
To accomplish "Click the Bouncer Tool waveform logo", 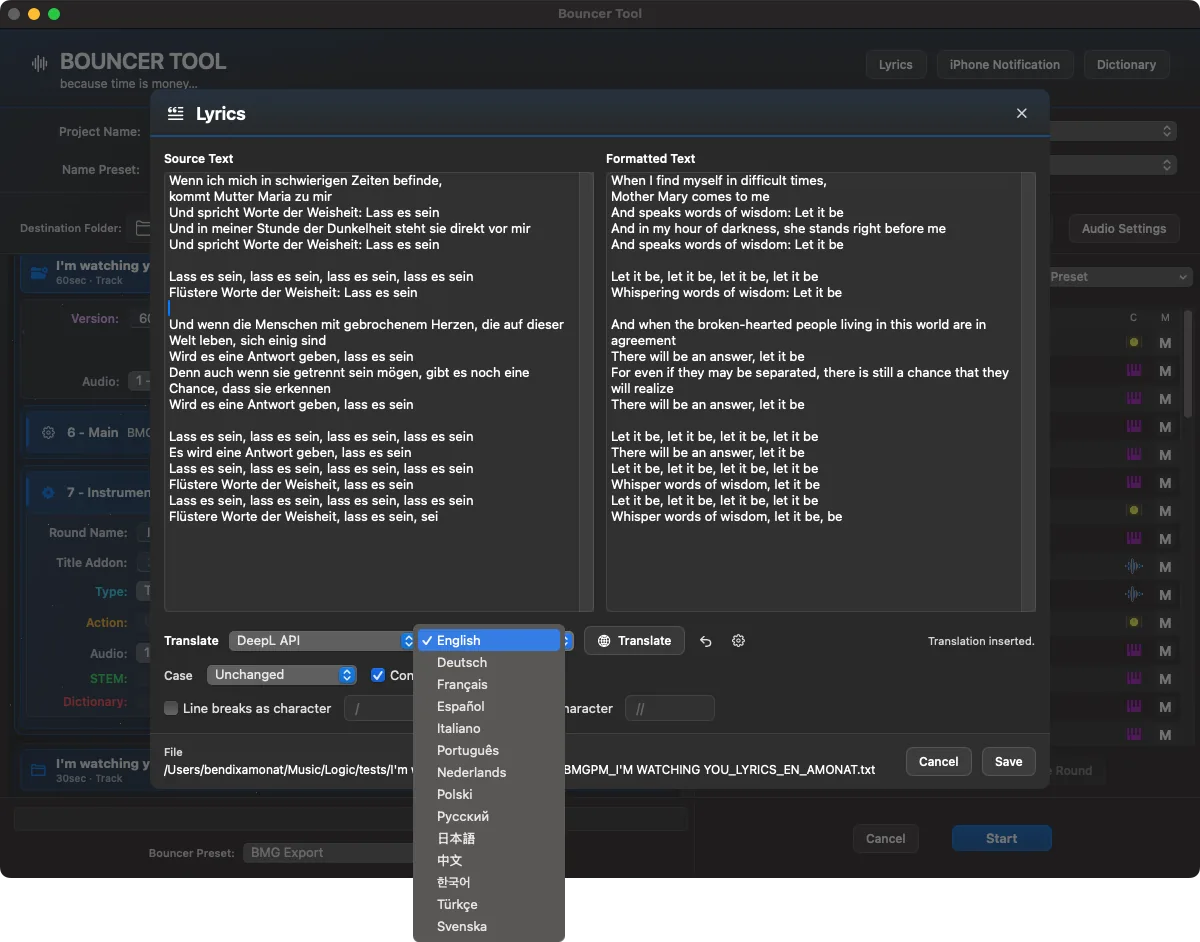I will 40,64.
